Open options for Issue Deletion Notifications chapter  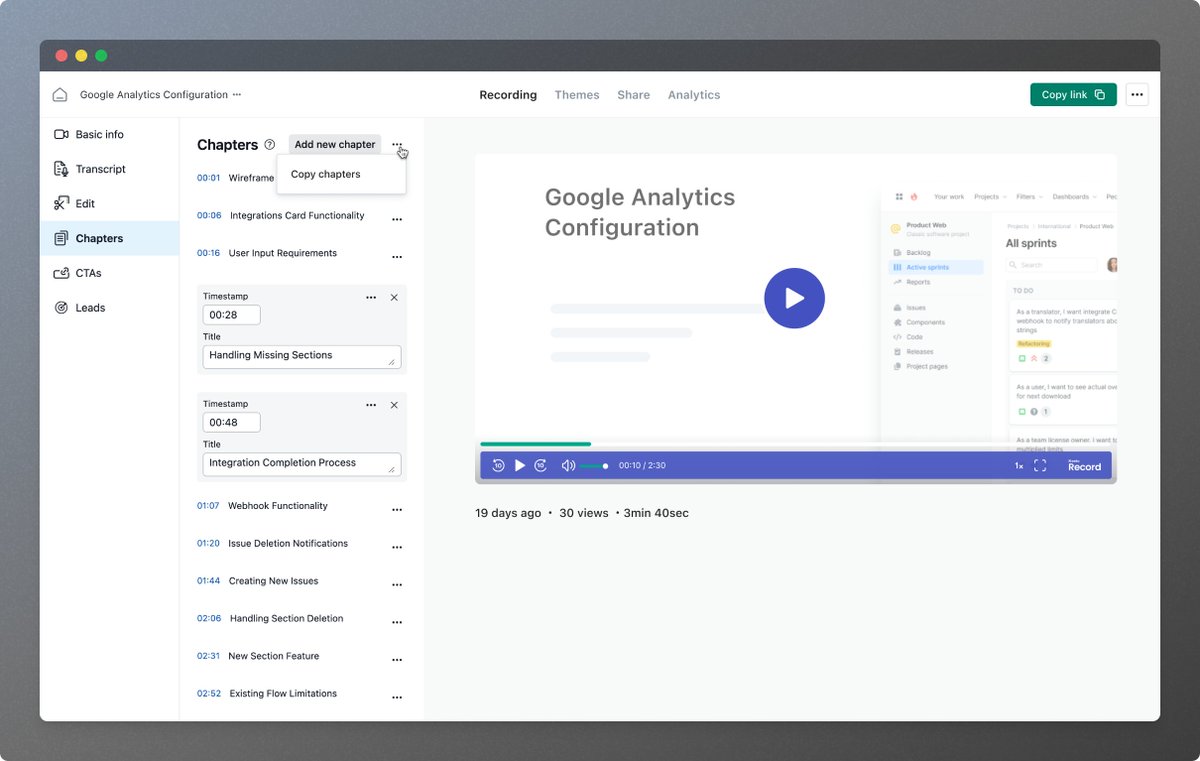397,547
